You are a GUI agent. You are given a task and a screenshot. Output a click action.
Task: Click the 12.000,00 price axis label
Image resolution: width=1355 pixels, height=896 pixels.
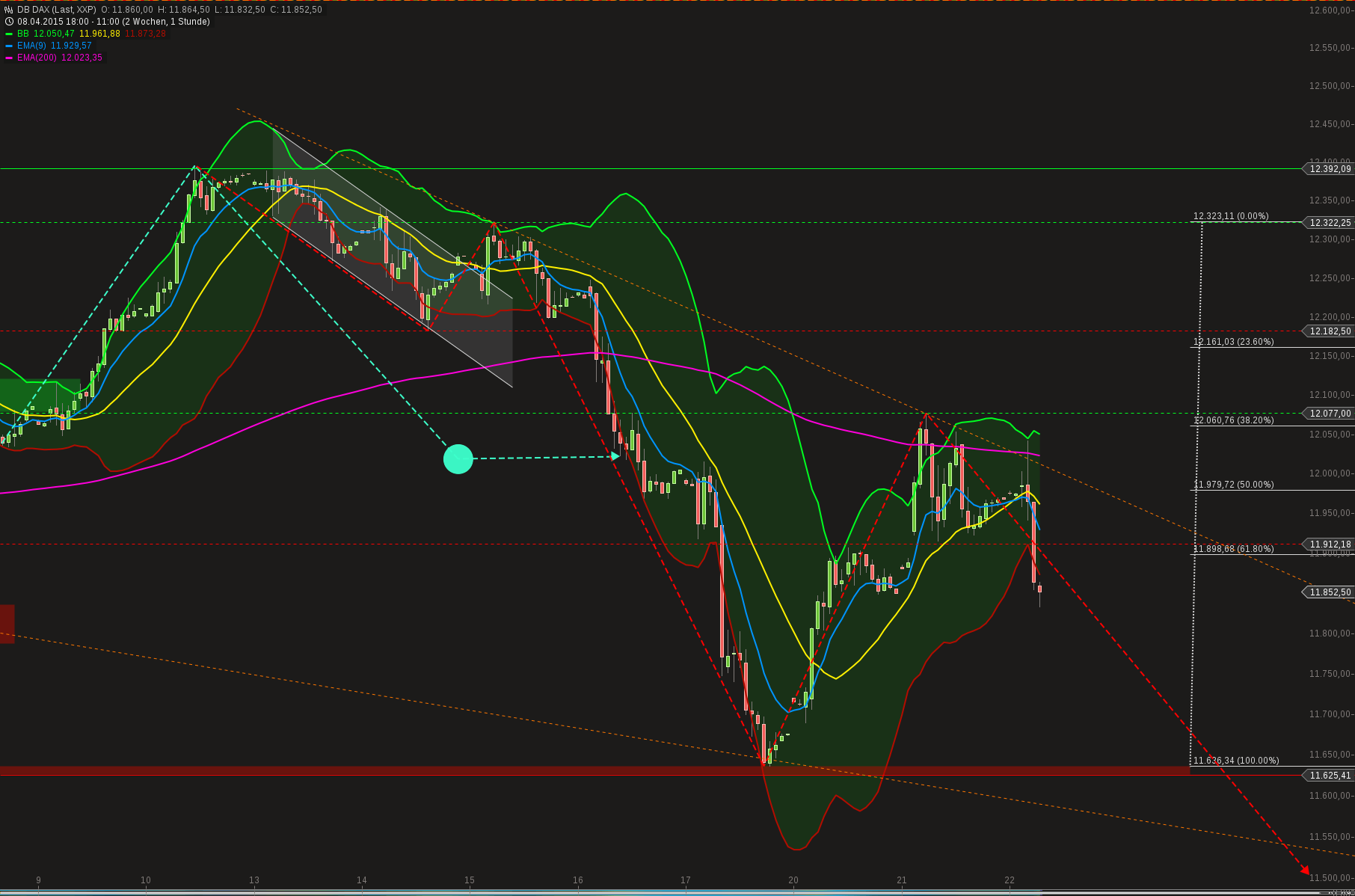pos(1330,473)
